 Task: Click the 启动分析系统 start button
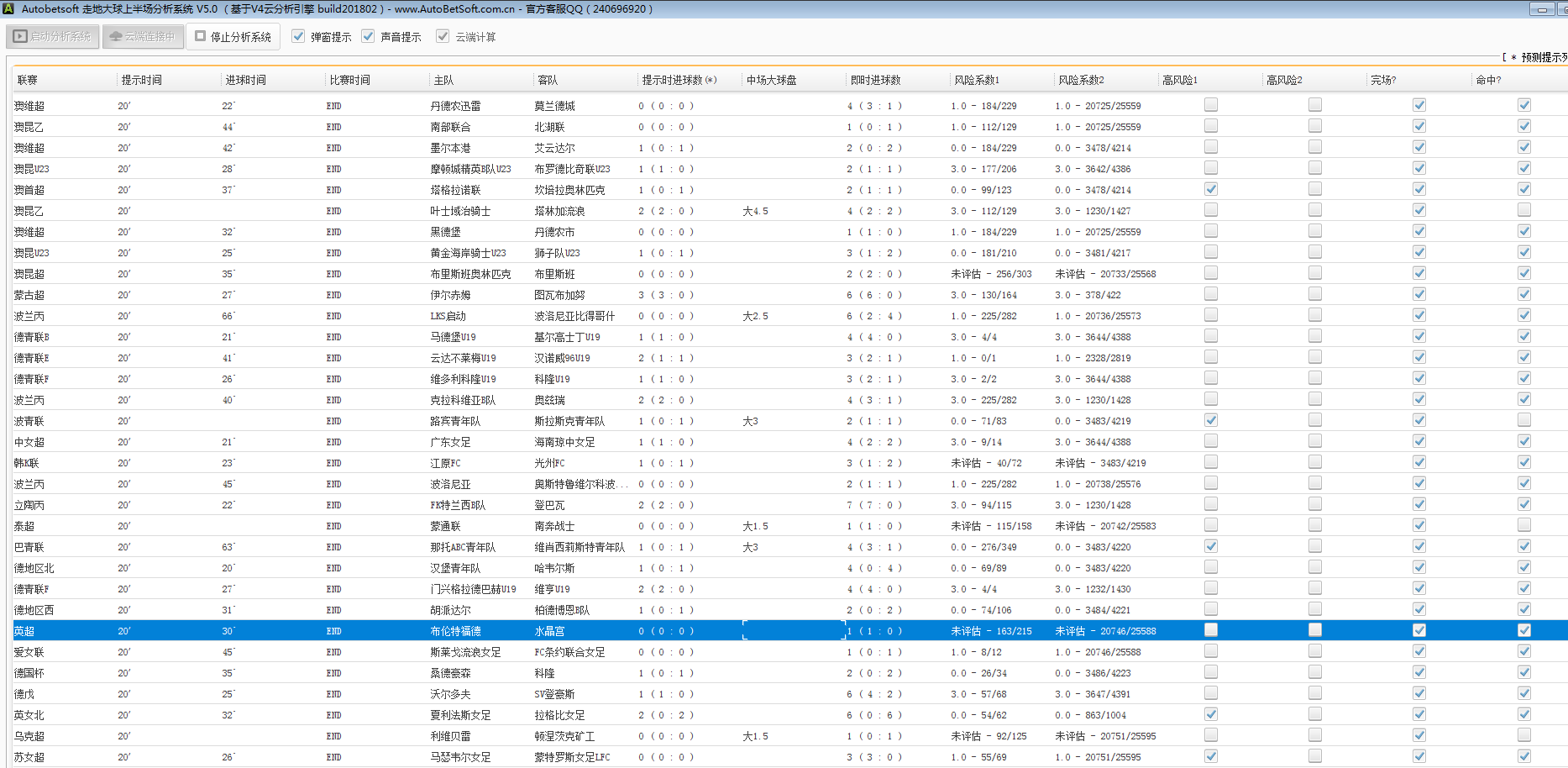(53, 37)
